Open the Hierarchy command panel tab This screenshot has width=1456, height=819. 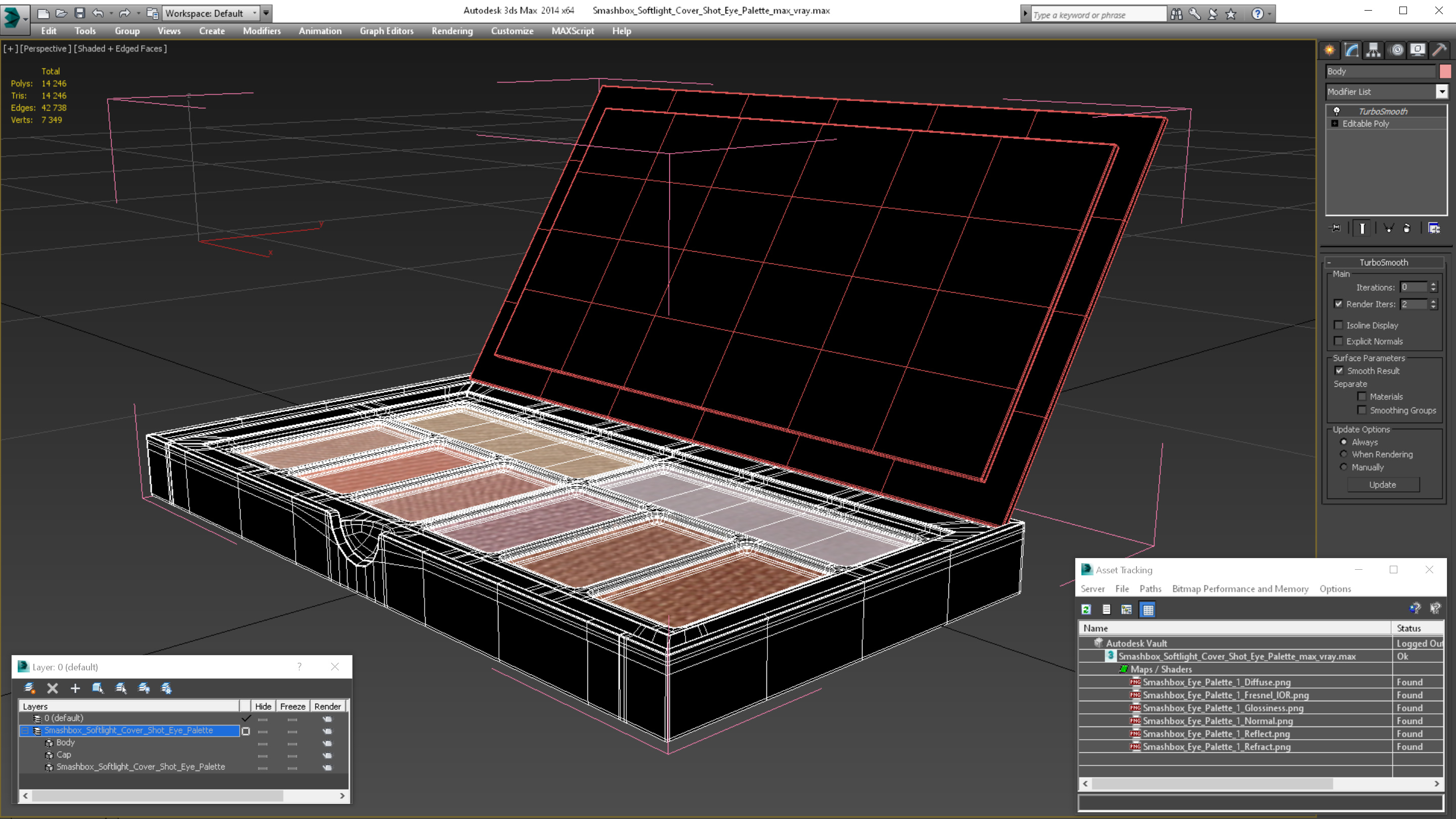click(1374, 51)
